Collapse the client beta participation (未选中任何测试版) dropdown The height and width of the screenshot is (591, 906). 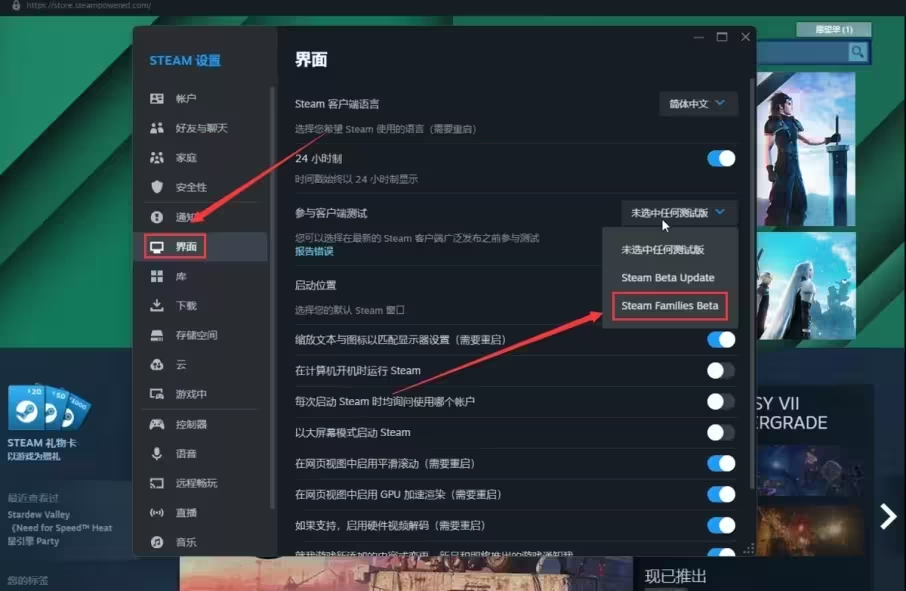(x=679, y=213)
